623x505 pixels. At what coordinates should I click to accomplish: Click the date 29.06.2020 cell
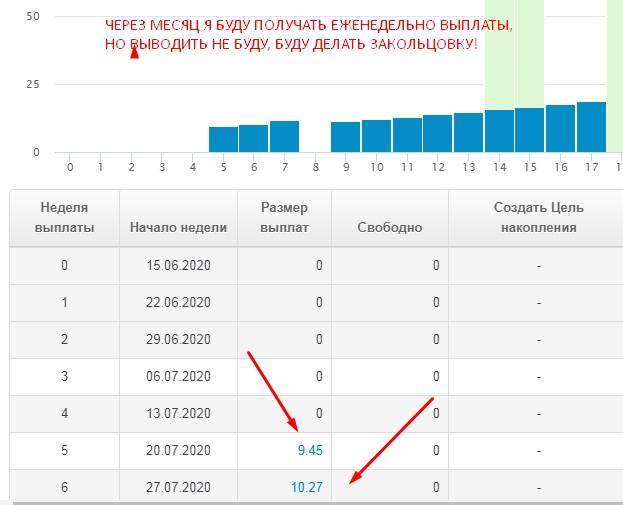(178, 339)
